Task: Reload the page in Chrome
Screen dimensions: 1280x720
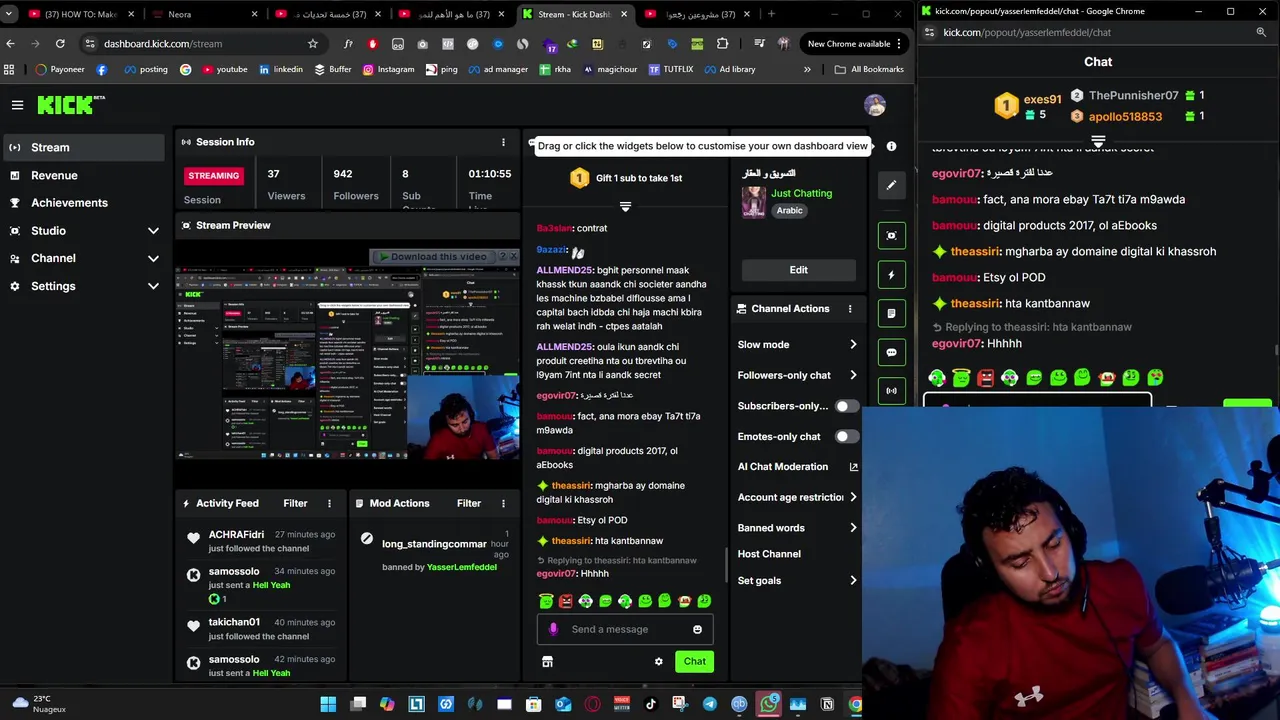Action: coord(60,44)
